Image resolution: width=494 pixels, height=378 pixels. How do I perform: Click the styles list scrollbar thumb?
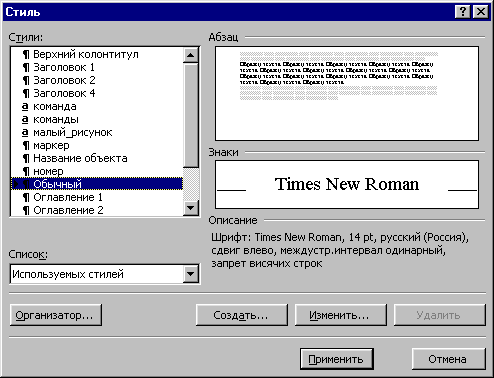[x=191, y=115]
